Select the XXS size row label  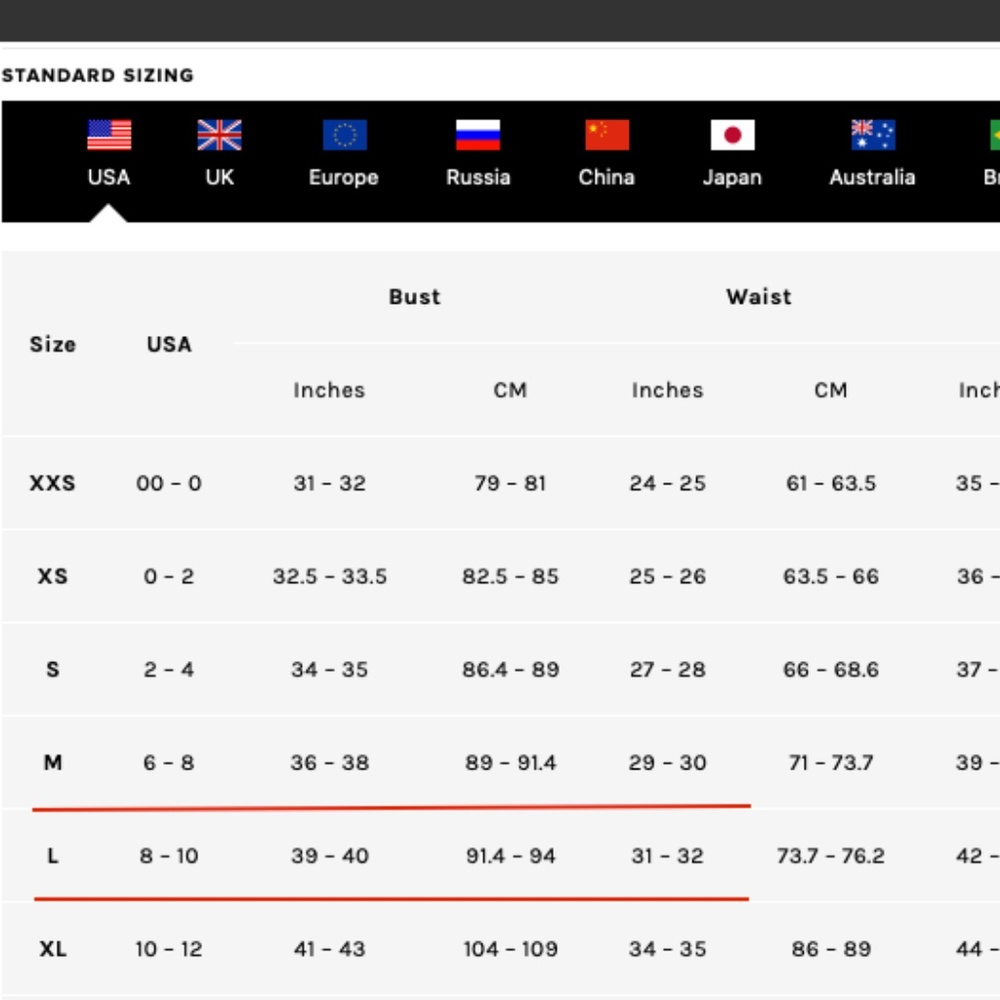tap(52, 483)
